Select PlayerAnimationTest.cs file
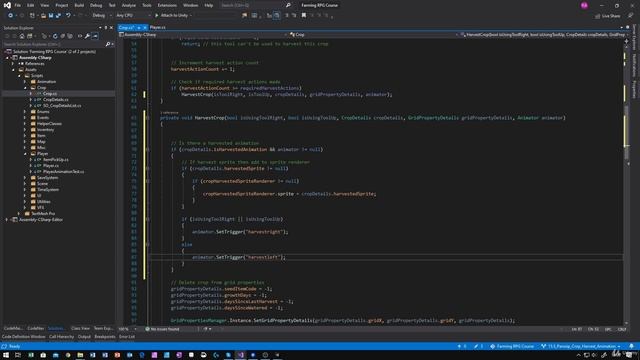 (x=64, y=171)
